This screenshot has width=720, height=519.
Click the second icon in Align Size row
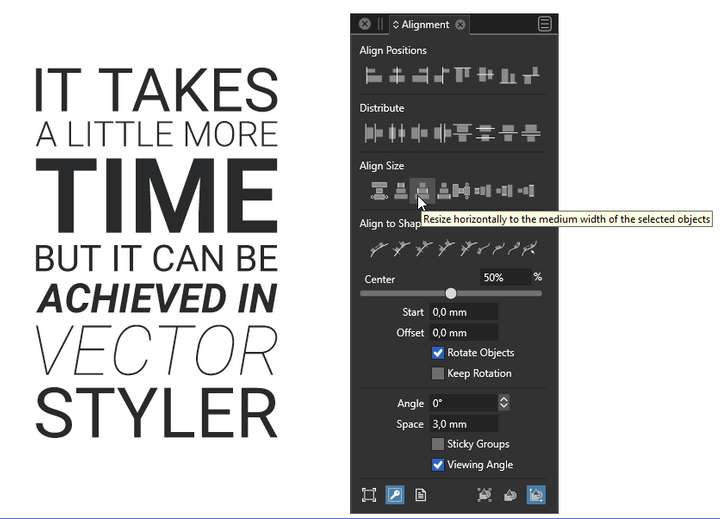(401, 191)
